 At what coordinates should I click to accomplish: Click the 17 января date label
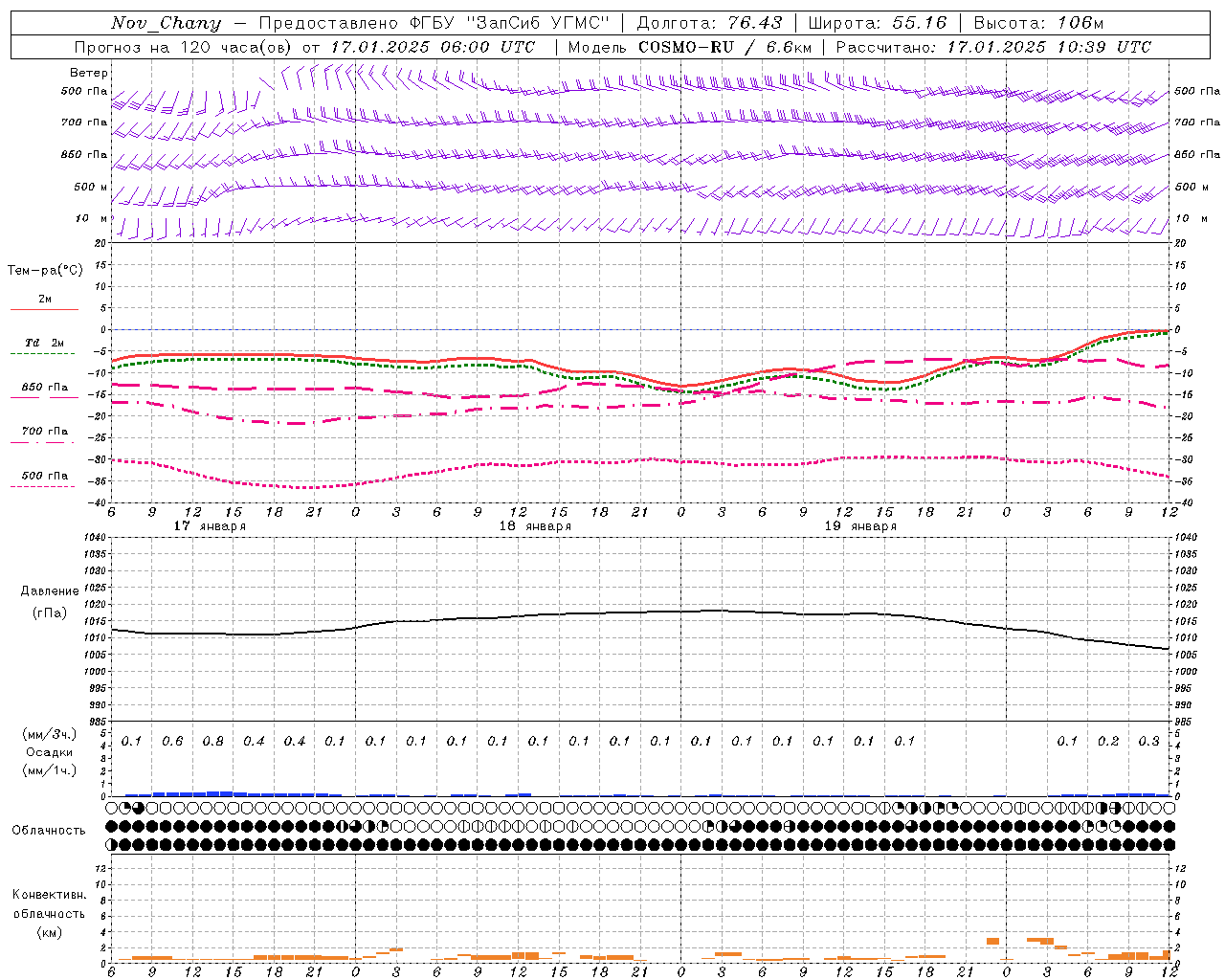tap(210, 526)
